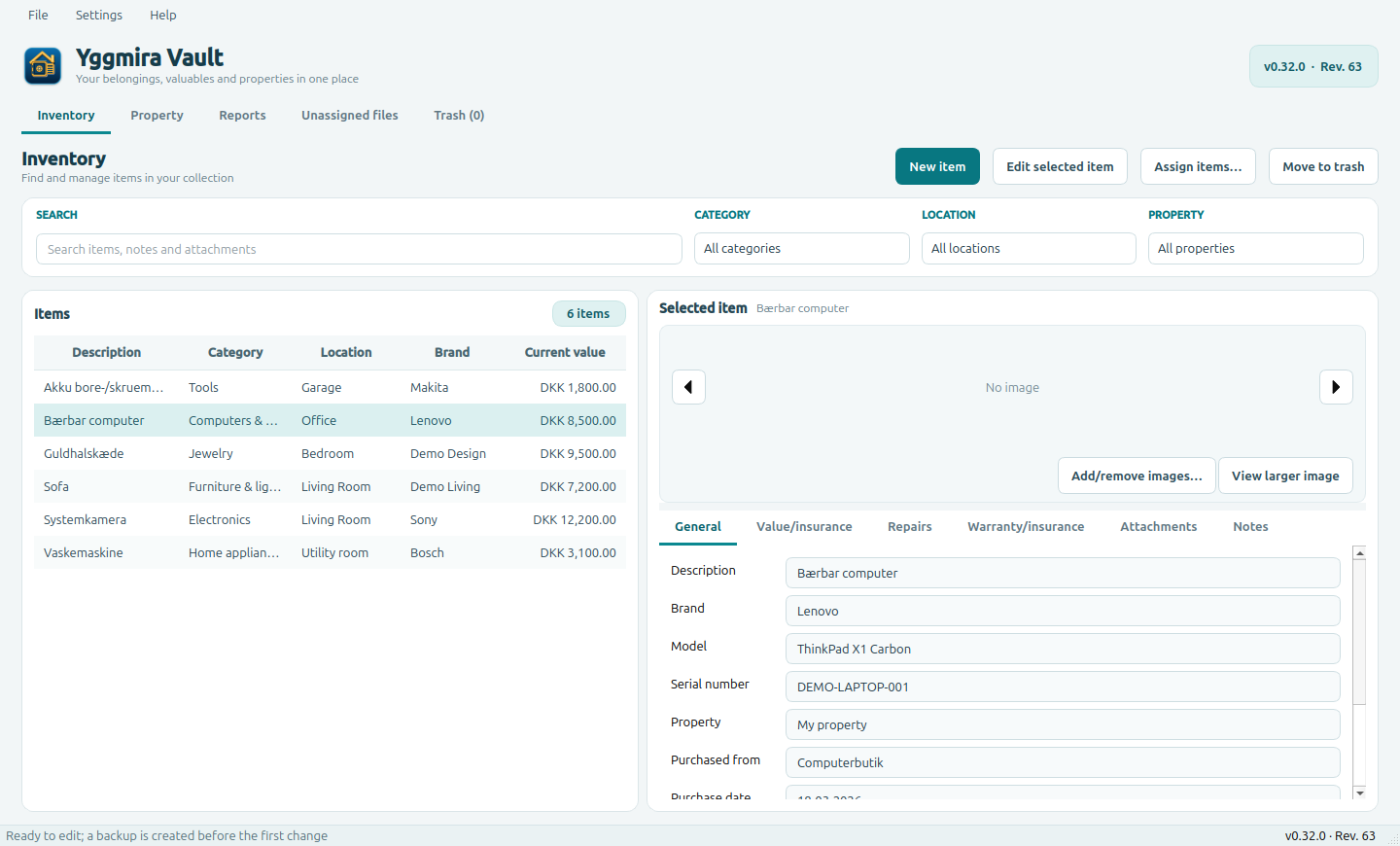
Task: Select the Repairs details tab
Action: pos(909,526)
